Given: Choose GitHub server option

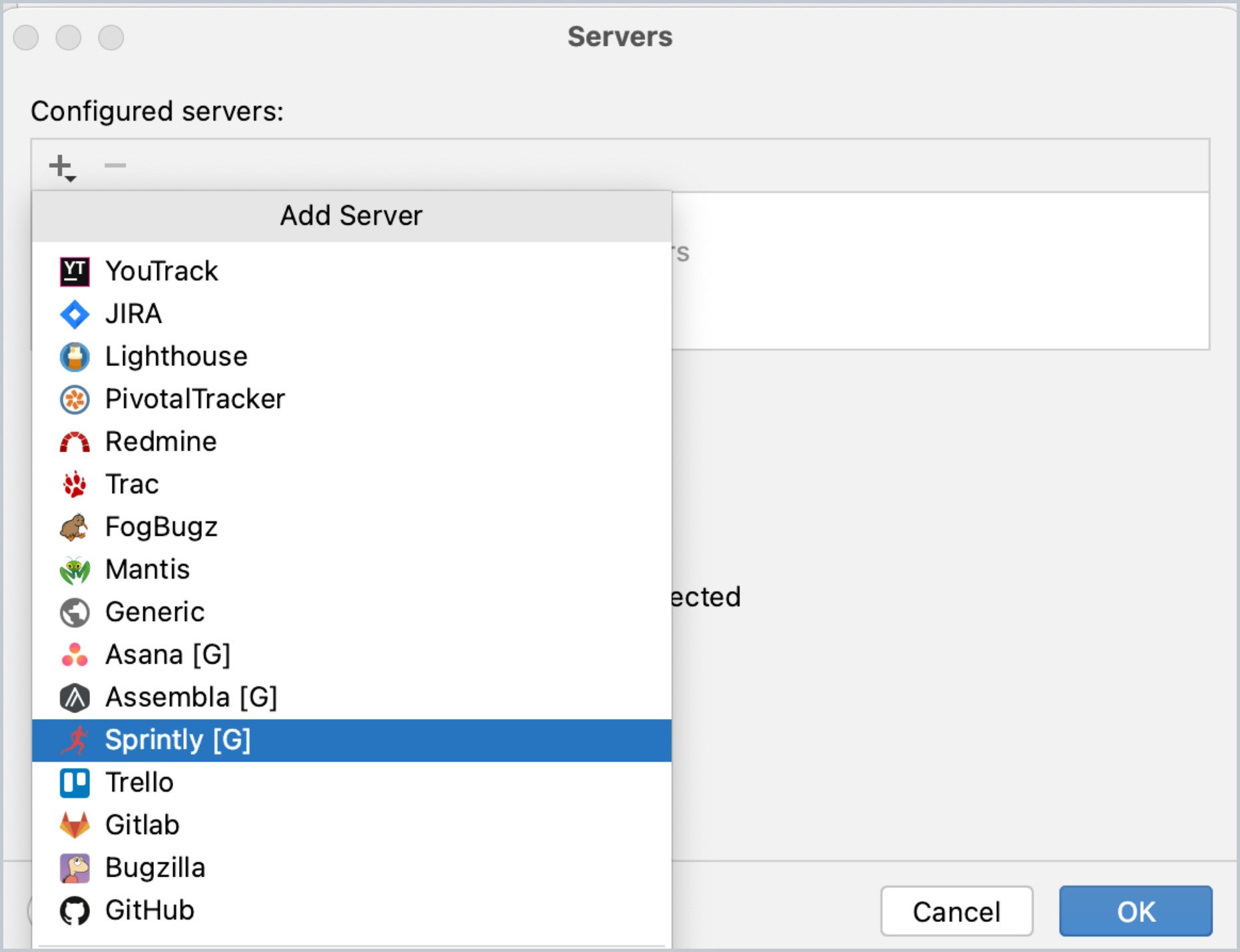Looking at the screenshot, I should (352, 911).
